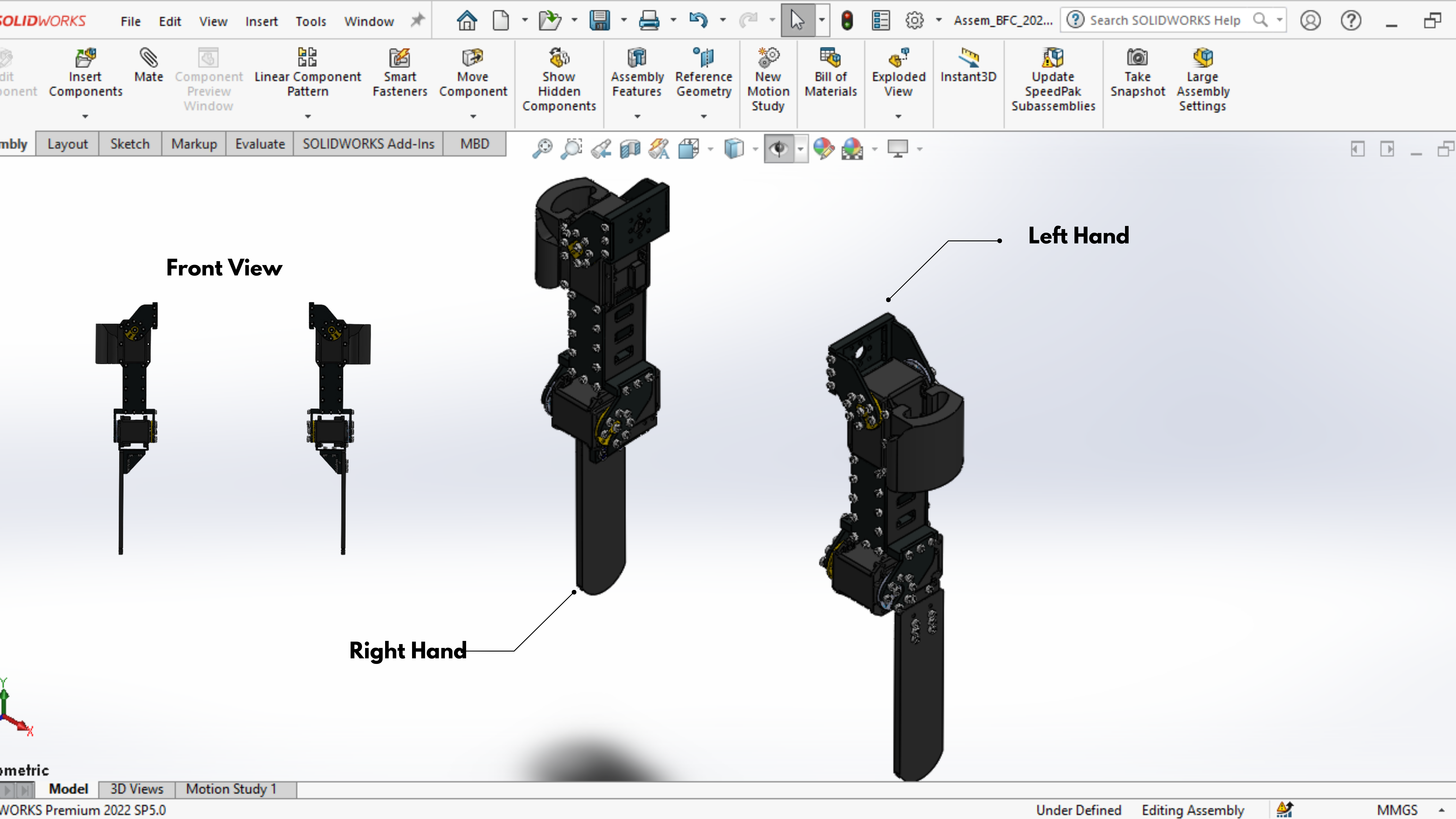Switch to the Evaluate tab
This screenshot has width=1456, height=819.
260,144
